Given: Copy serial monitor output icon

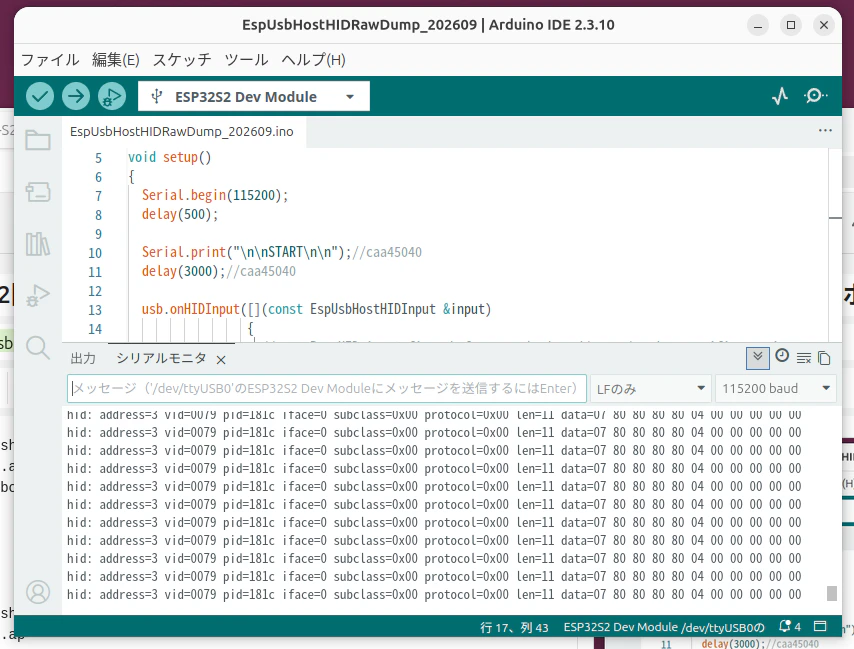Looking at the screenshot, I should 825,358.
